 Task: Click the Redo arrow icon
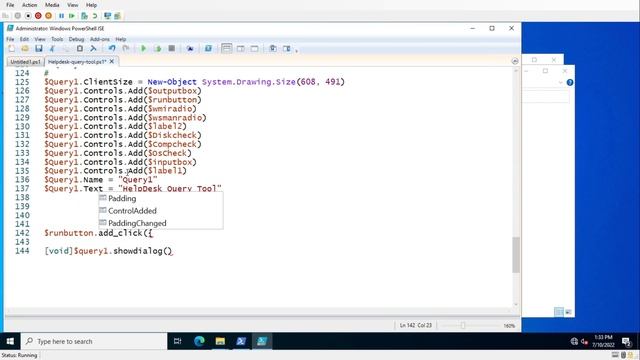coord(126,49)
